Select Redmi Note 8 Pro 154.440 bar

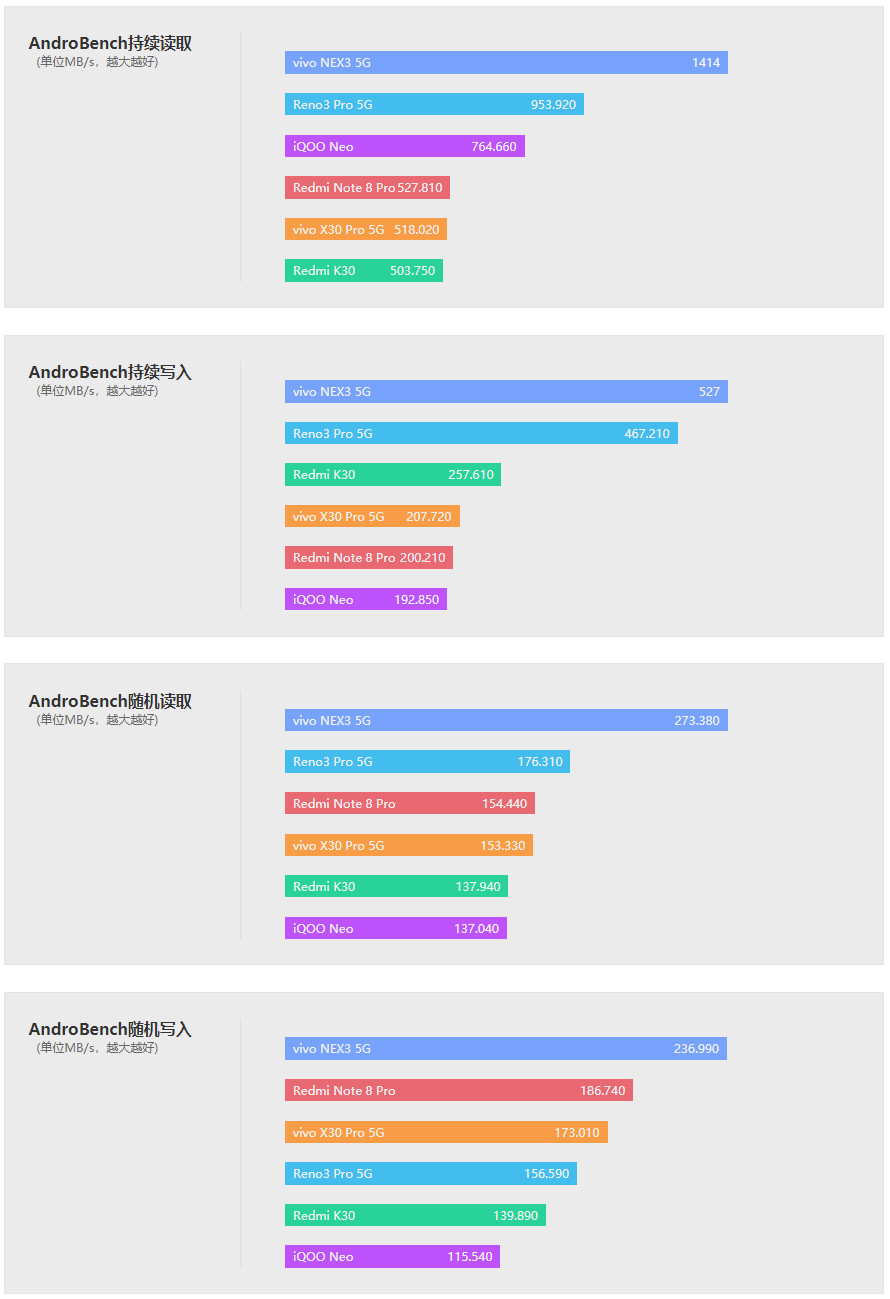(409, 803)
